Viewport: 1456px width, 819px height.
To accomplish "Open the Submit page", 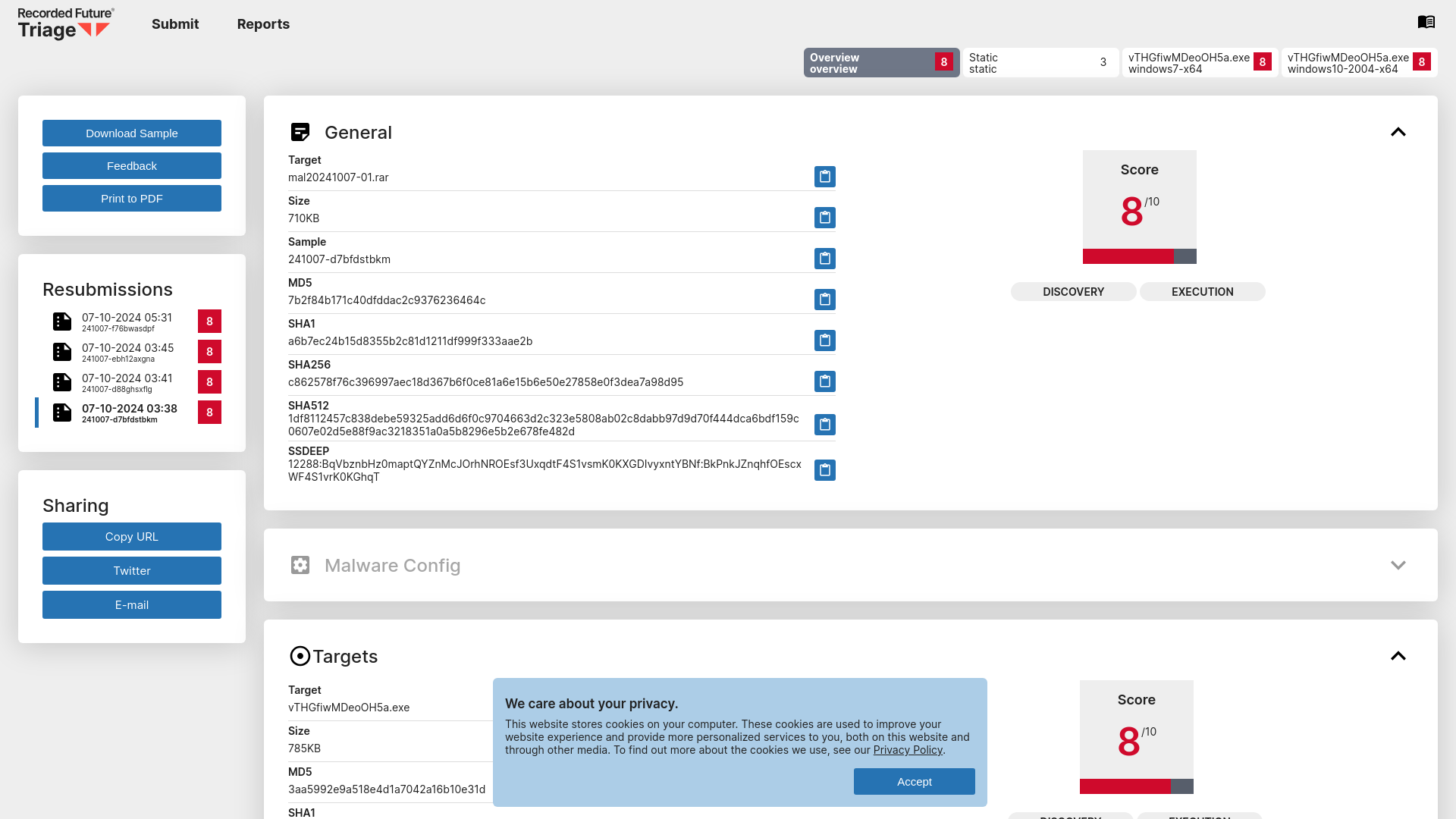I will click(175, 24).
